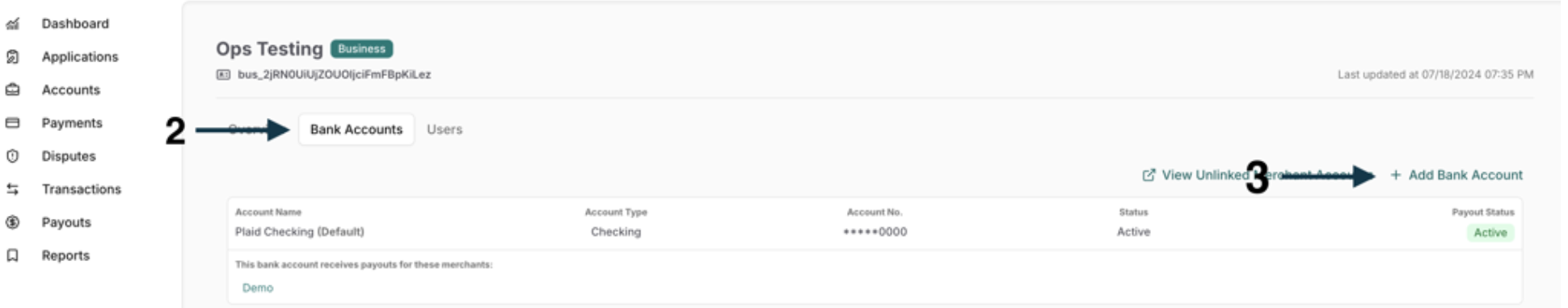
Task: Click the Dashboard chart icon in sidebar
Action: point(12,24)
